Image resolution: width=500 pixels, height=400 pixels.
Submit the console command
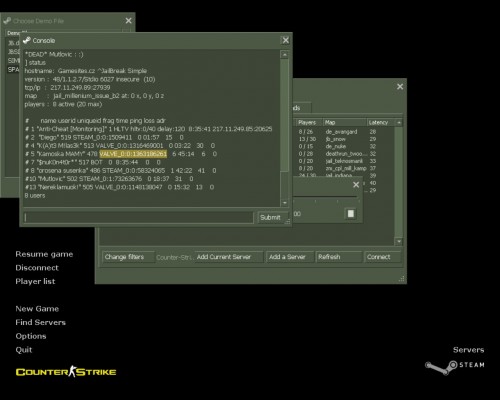click(270, 217)
